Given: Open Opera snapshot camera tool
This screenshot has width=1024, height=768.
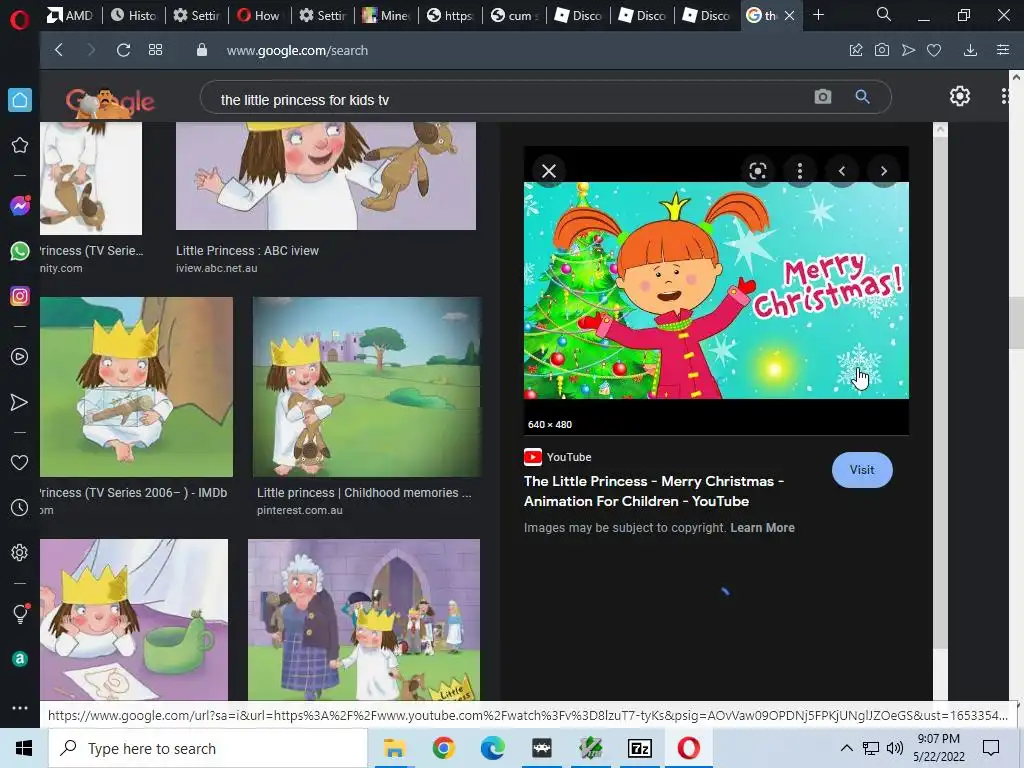Looking at the screenshot, I should coord(882,50).
